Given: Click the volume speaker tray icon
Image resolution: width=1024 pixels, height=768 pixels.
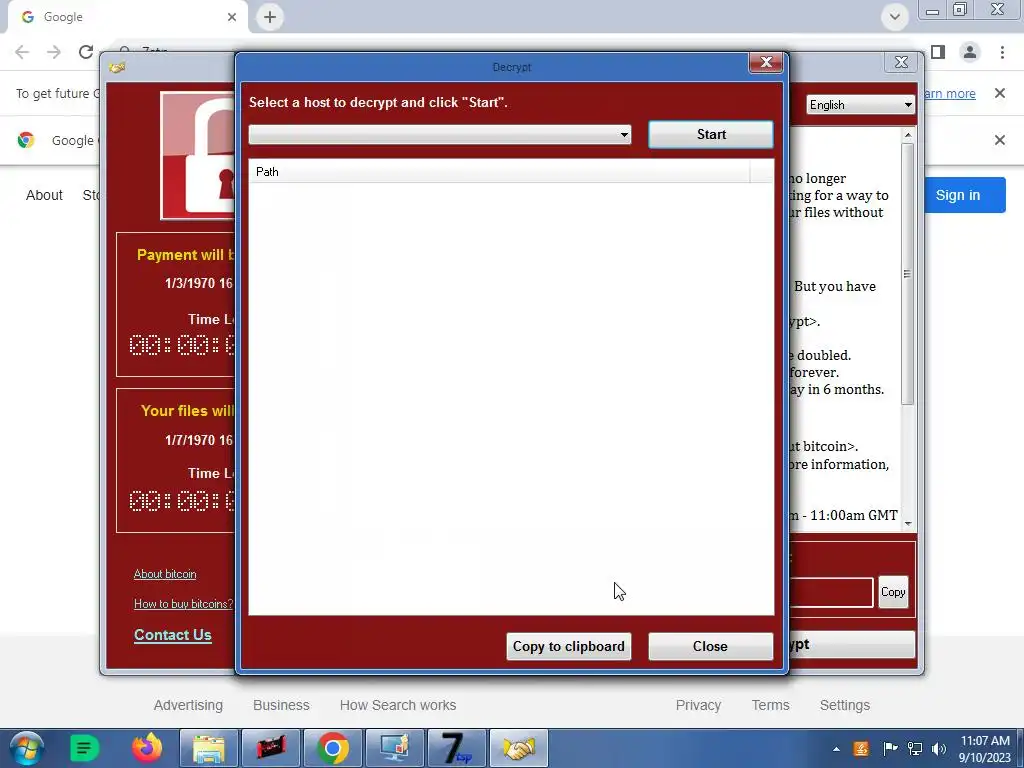Looking at the screenshot, I should point(938,749).
